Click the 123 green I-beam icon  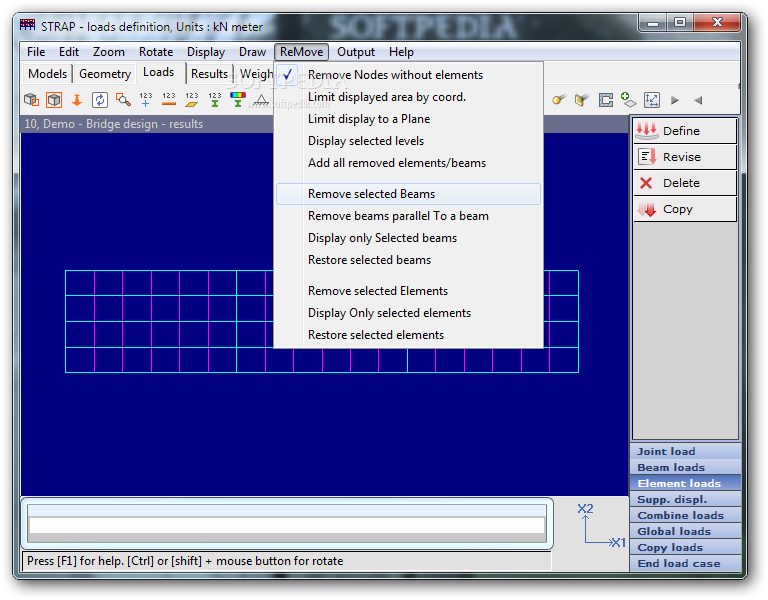coord(215,100)
